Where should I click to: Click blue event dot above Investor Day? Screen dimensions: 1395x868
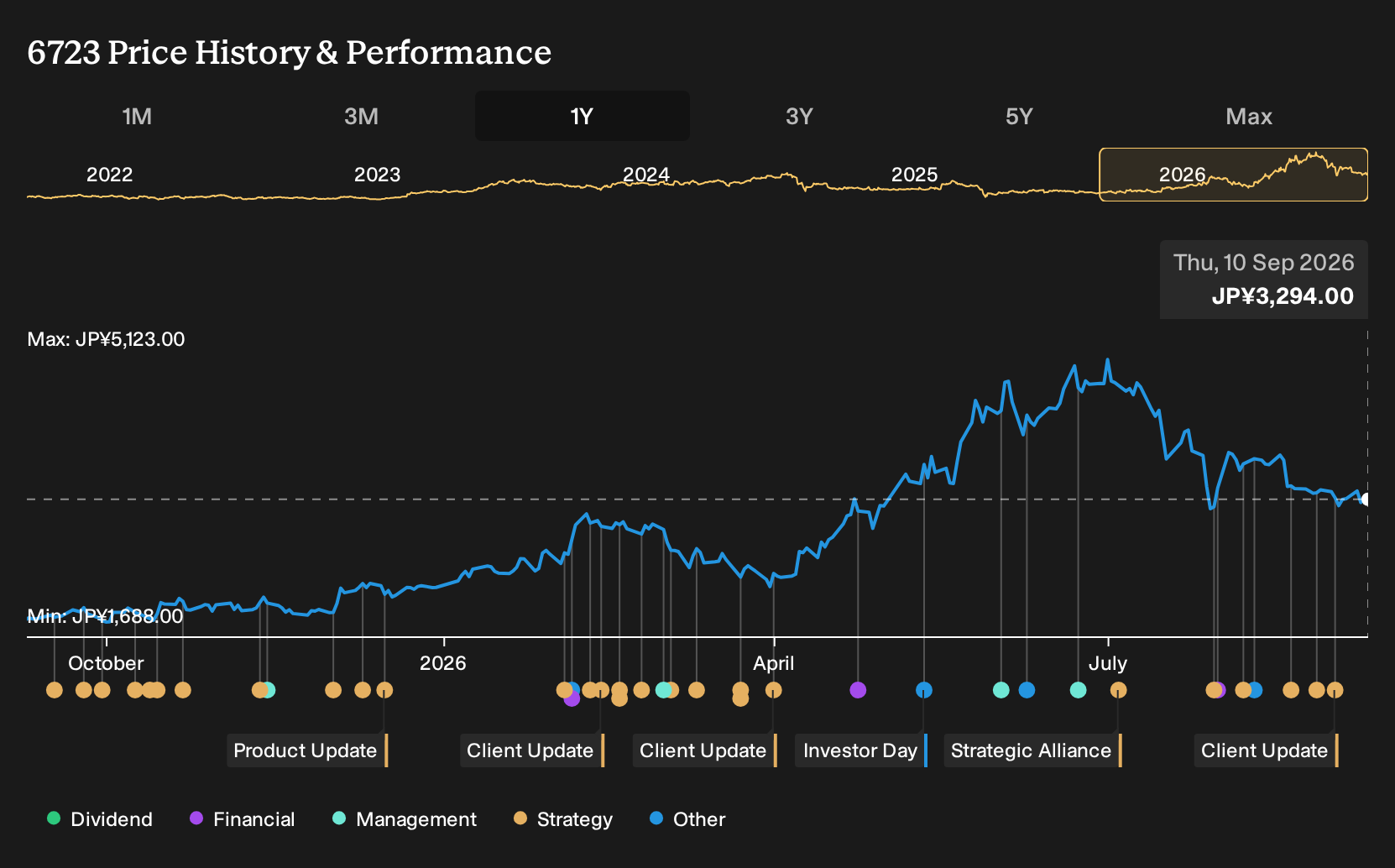tap(924, 690)
